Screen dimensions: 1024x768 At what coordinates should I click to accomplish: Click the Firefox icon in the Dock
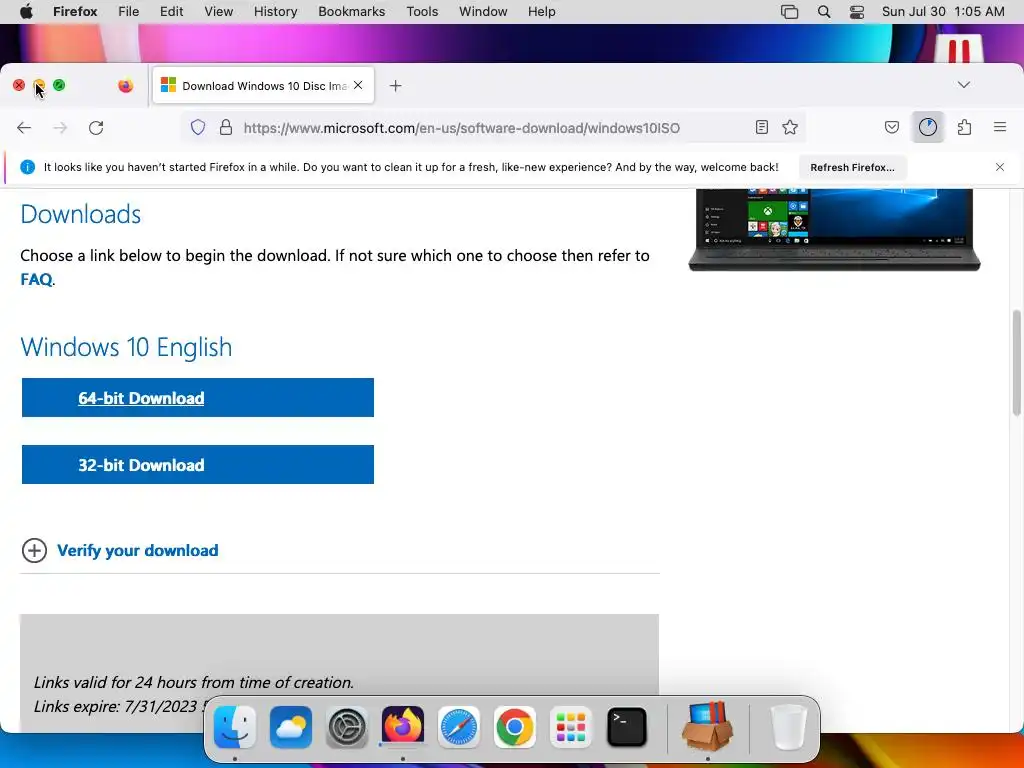pos(403,727)
